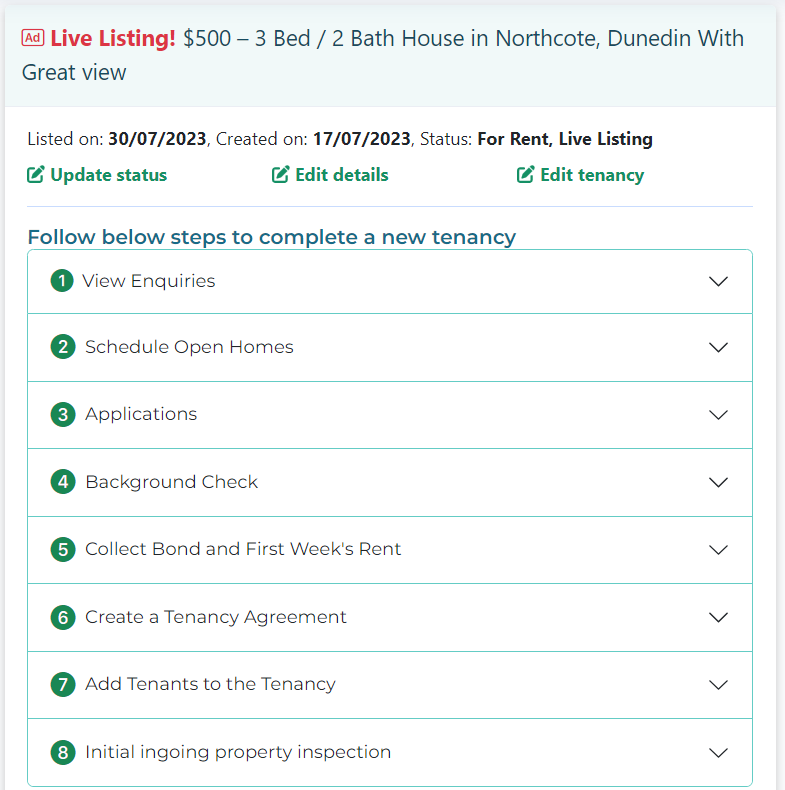Viewport: 785px width, 790px height.
Task: Click the step 1 number badge
Action: 62,281
